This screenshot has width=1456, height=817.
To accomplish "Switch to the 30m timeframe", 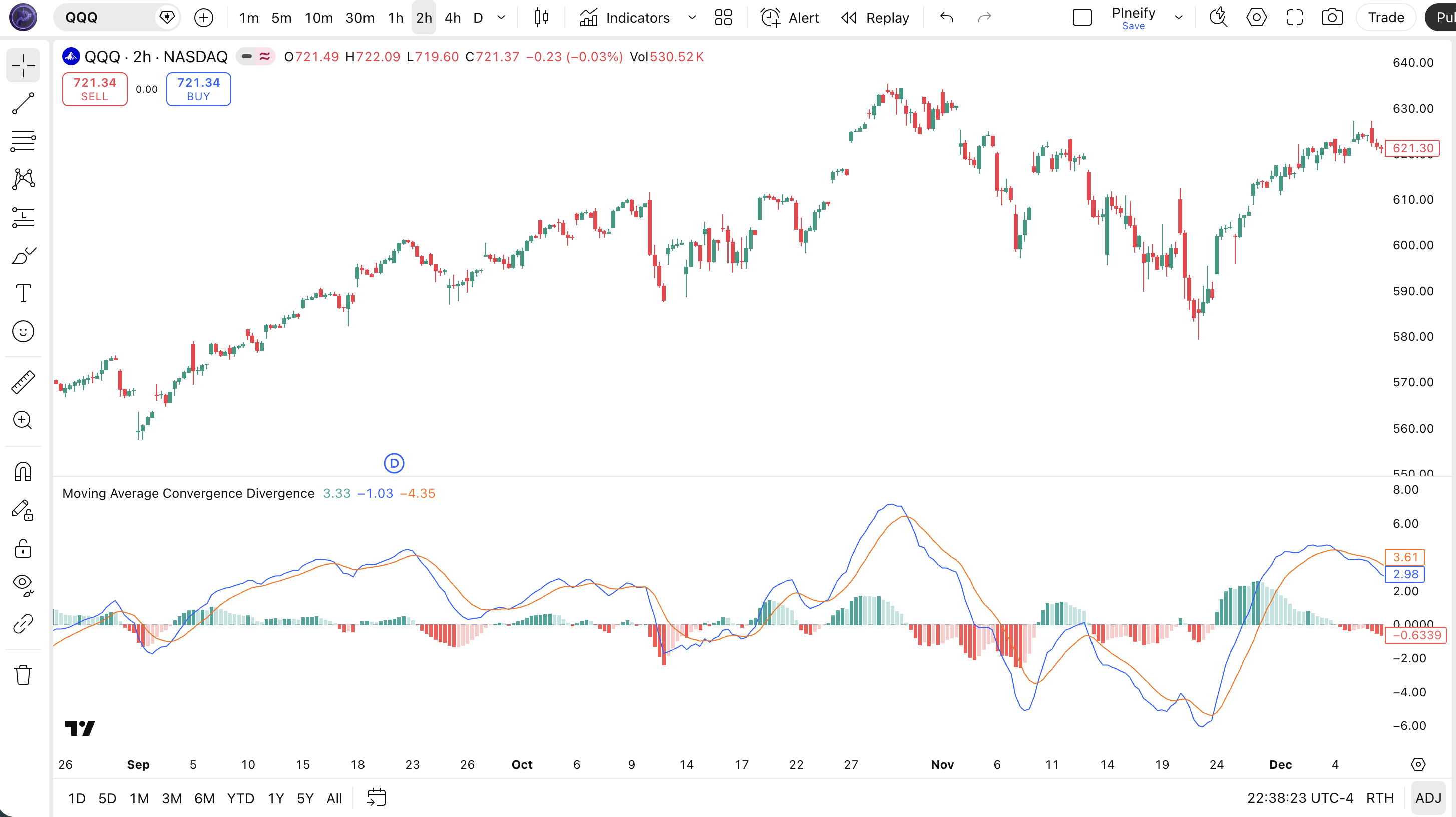I will tap(360, 18).
